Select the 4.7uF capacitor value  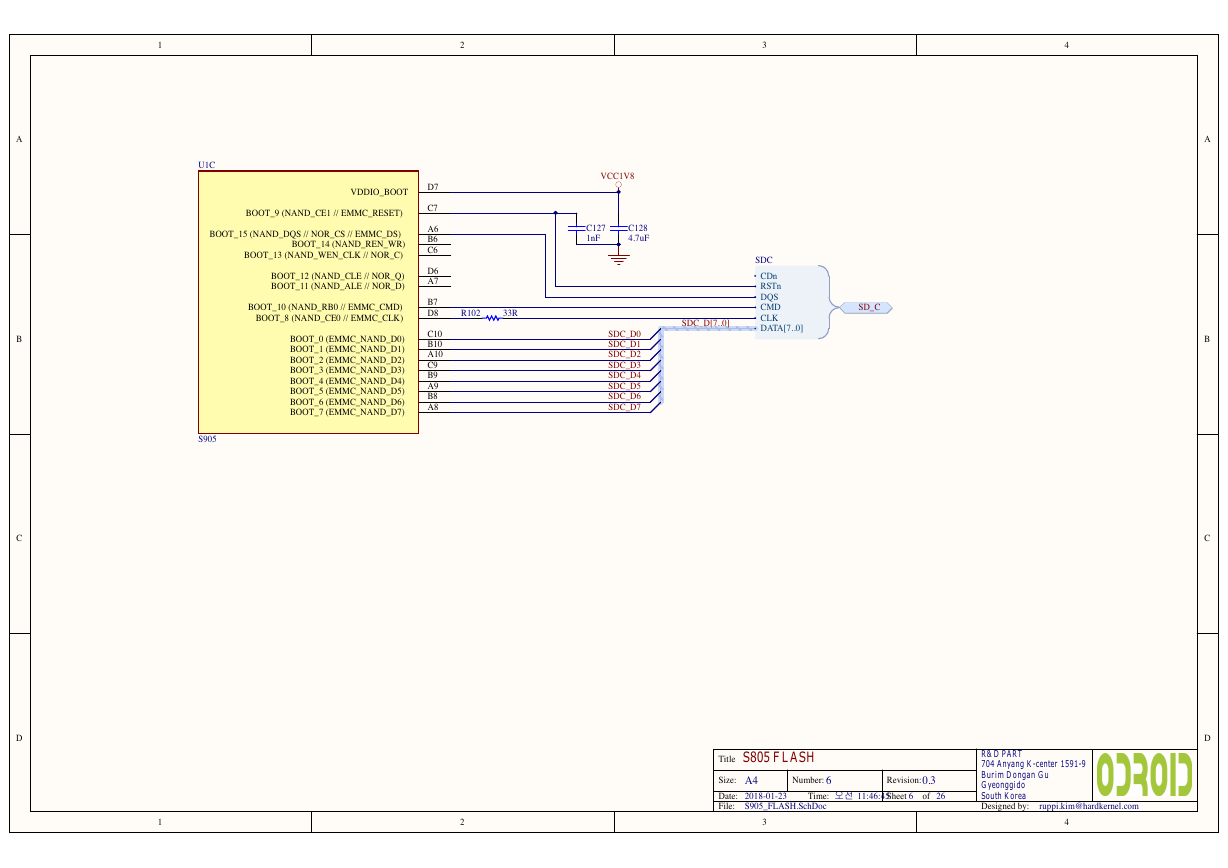point(639,238)
